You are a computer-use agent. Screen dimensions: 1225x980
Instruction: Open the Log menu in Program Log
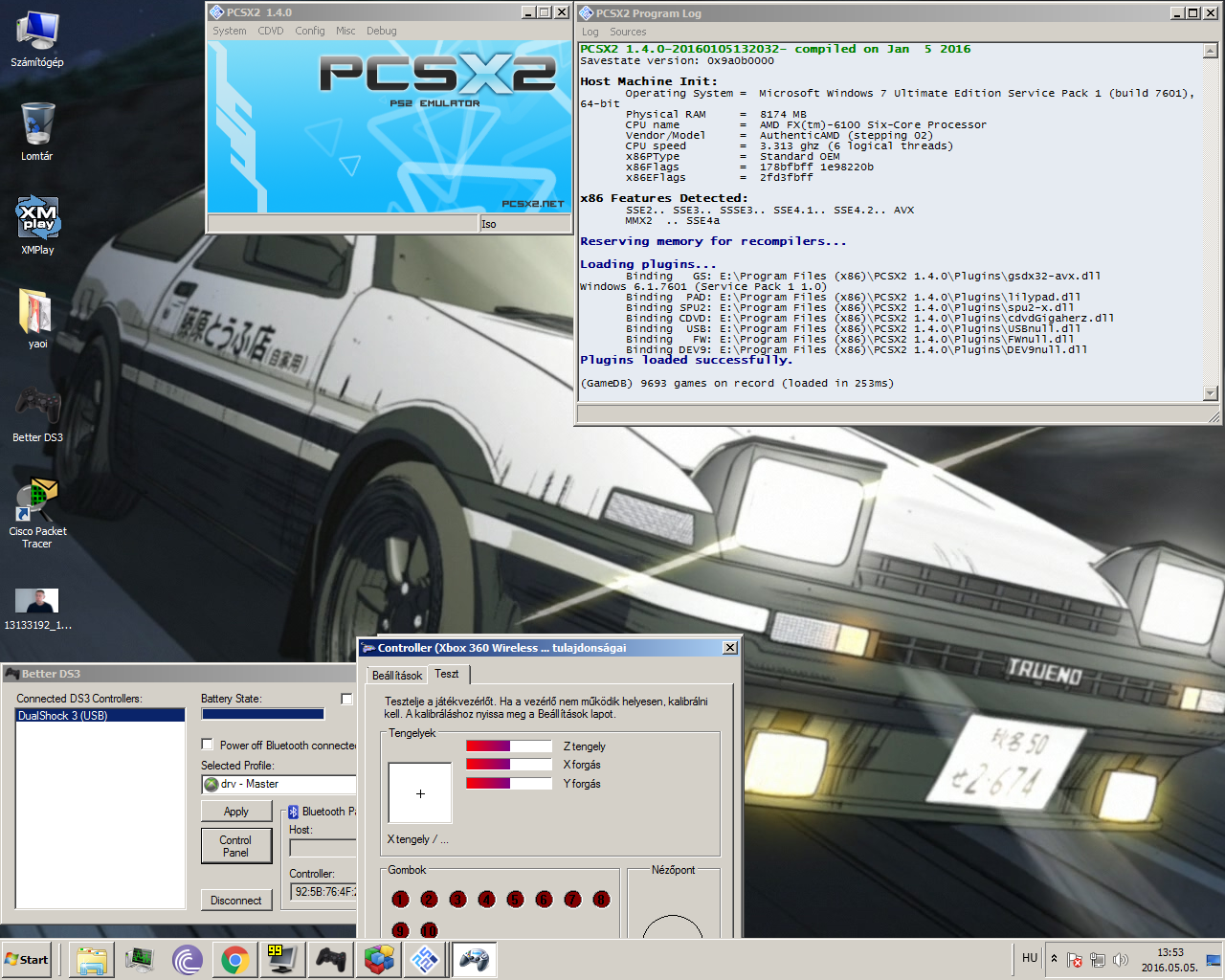point(590,32)
